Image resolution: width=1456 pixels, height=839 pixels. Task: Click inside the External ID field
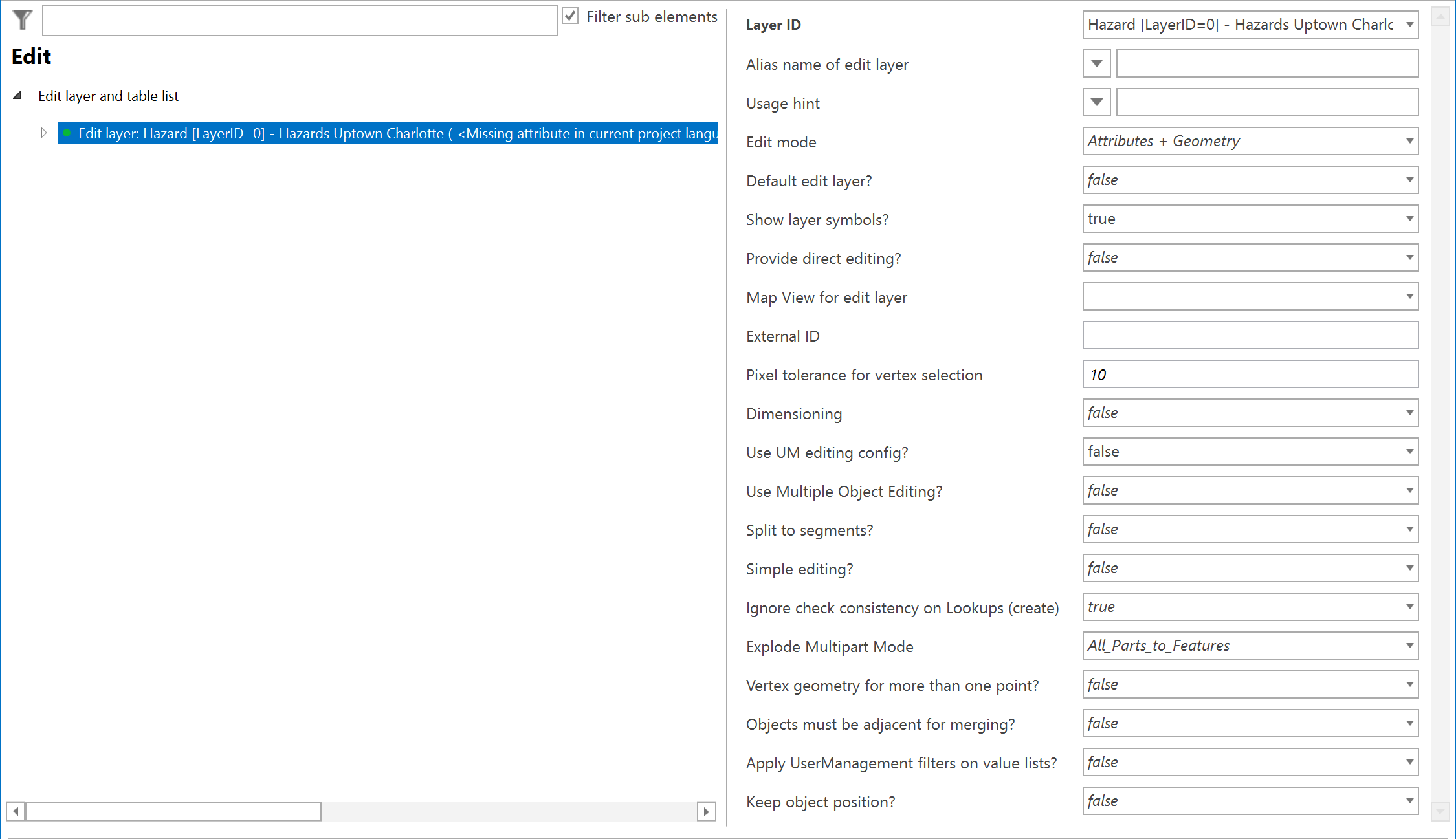pos(1249,335)
